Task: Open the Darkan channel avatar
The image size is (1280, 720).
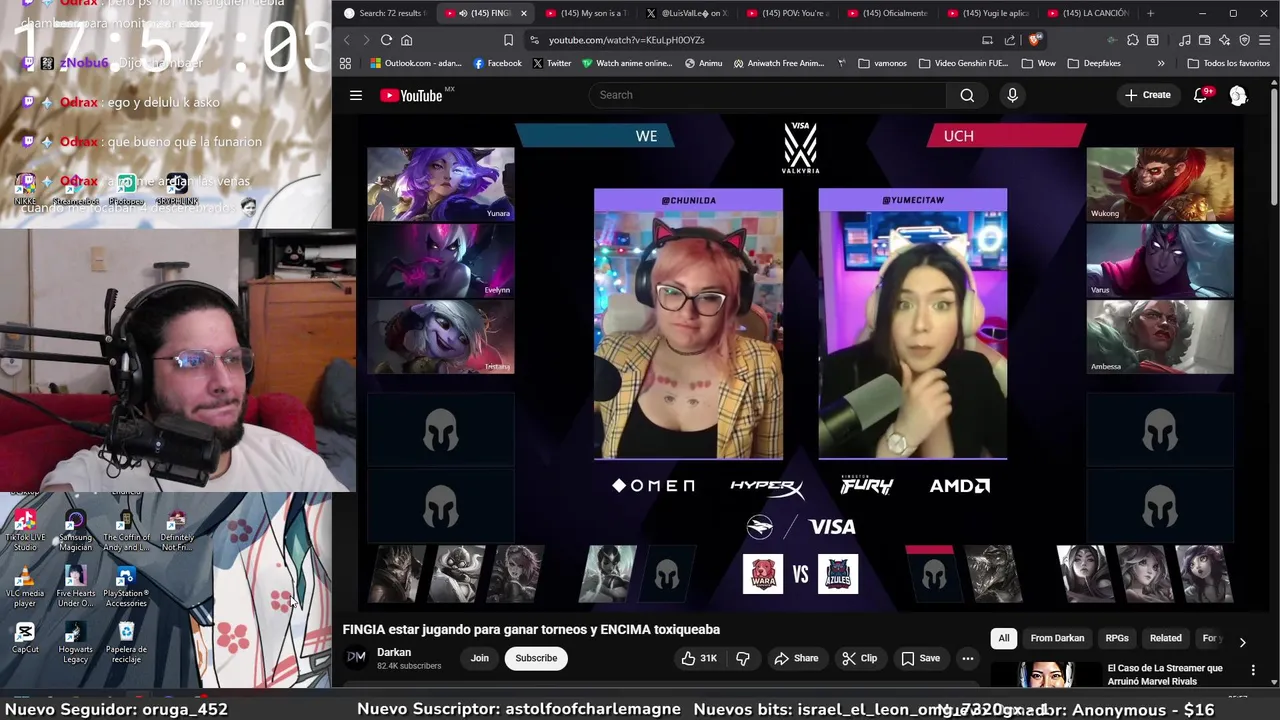Action: coord(356,657)
